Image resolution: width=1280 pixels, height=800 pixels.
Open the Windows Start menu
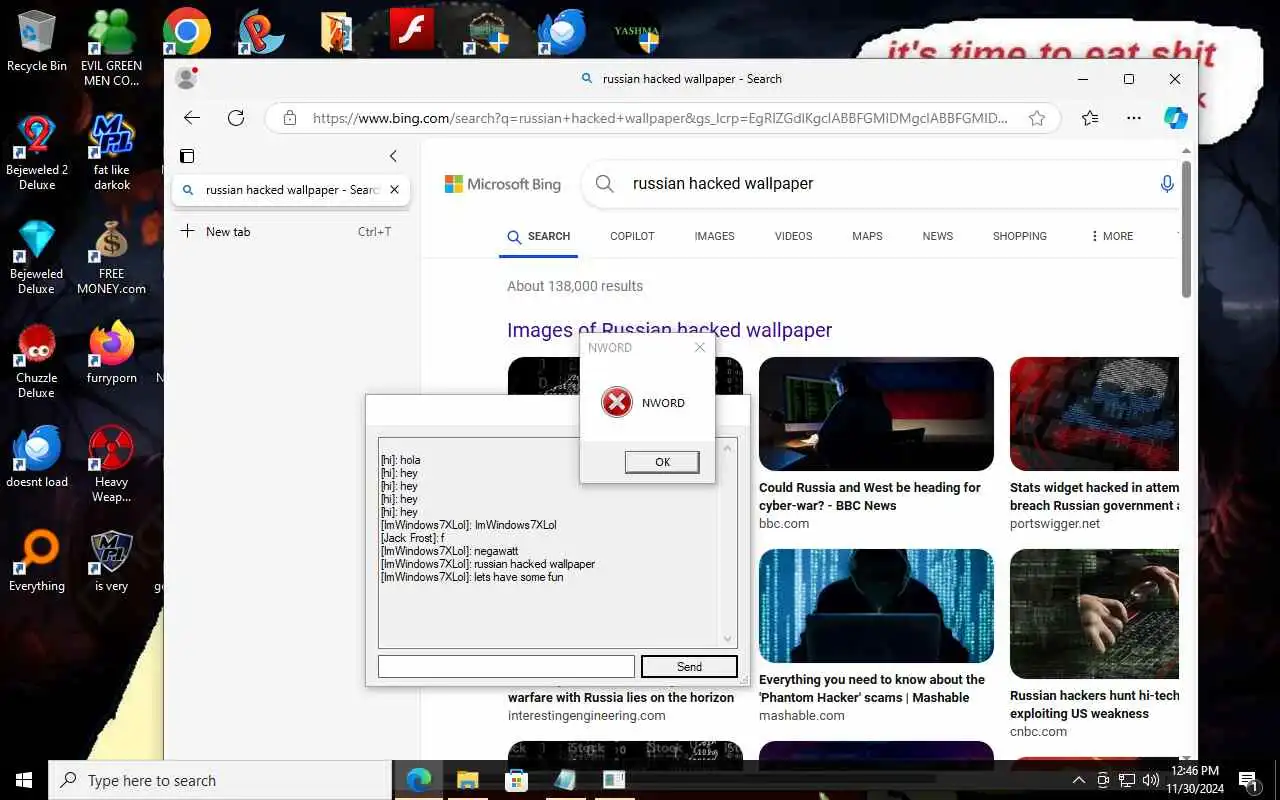pyautogui.click(x=24, y=780)
